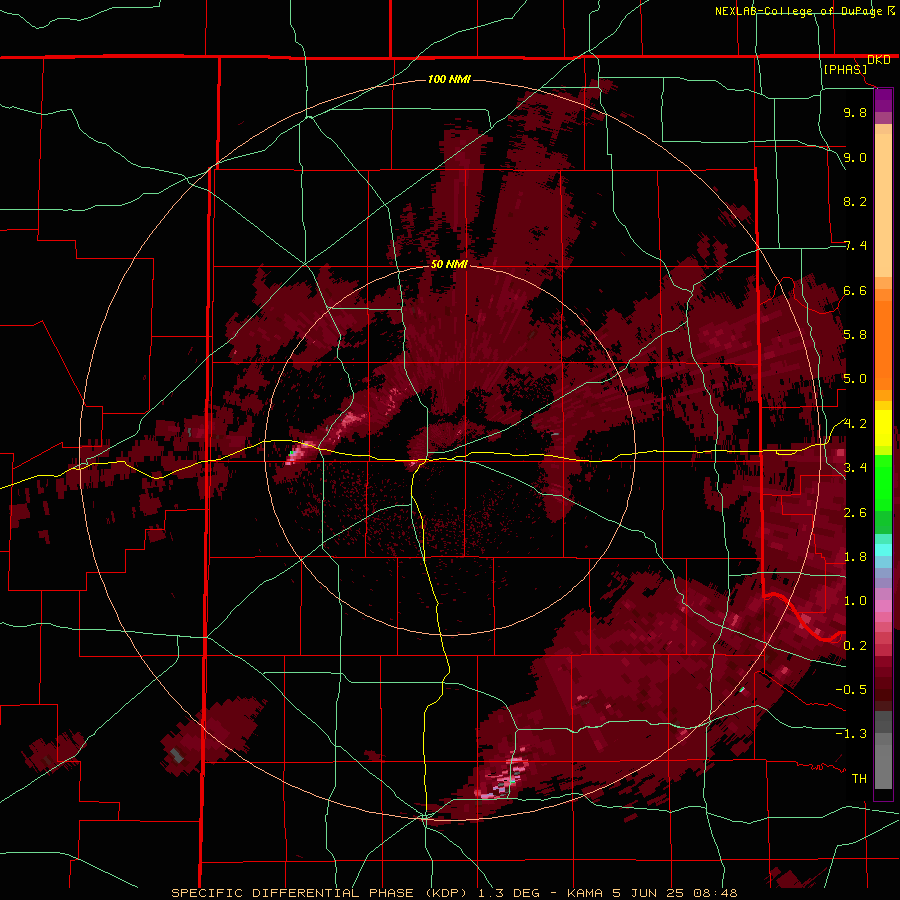The width and height of the screenshot is (900, 900).
Task: Click the DKD label above the legend
Action: (878, 60)
